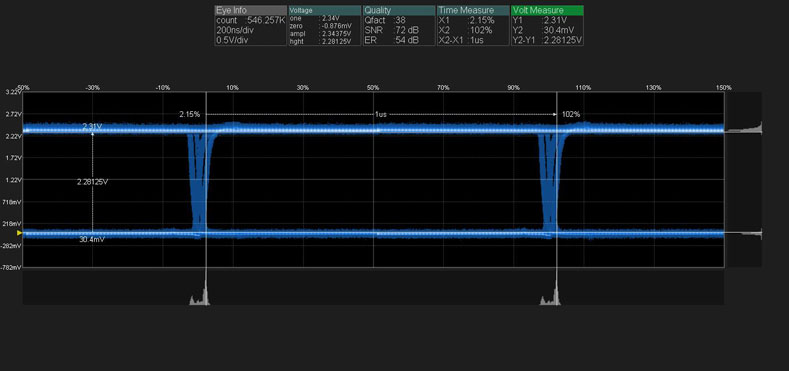Click the voltage histogram beside the one level
This screenshot has height=371, width=789.
[x=744, y=129]
